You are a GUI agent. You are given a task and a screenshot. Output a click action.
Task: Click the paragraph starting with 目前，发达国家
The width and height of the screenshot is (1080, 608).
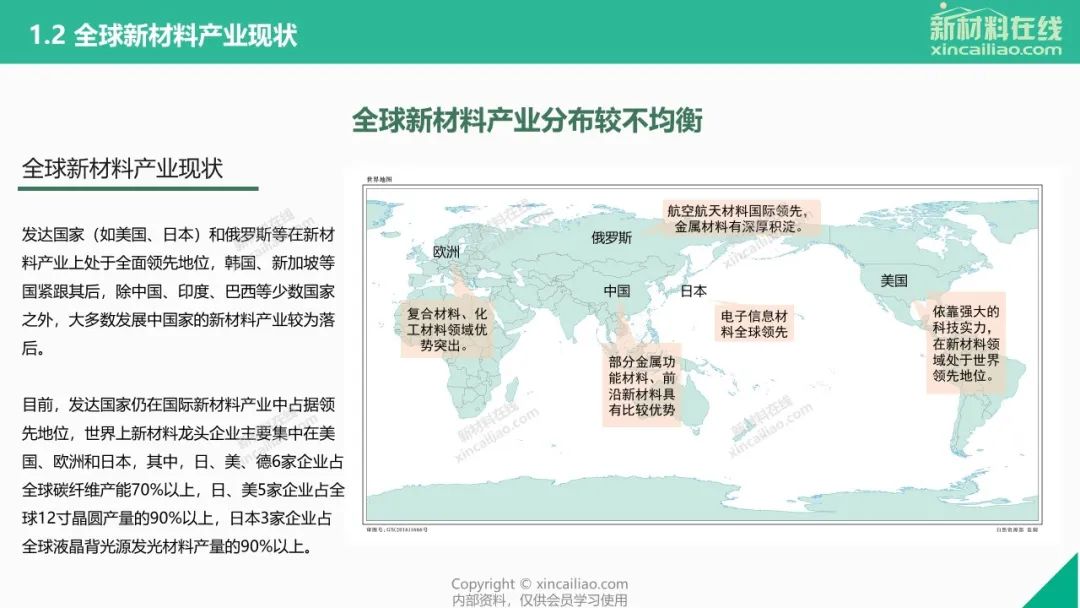click(184, 475)
